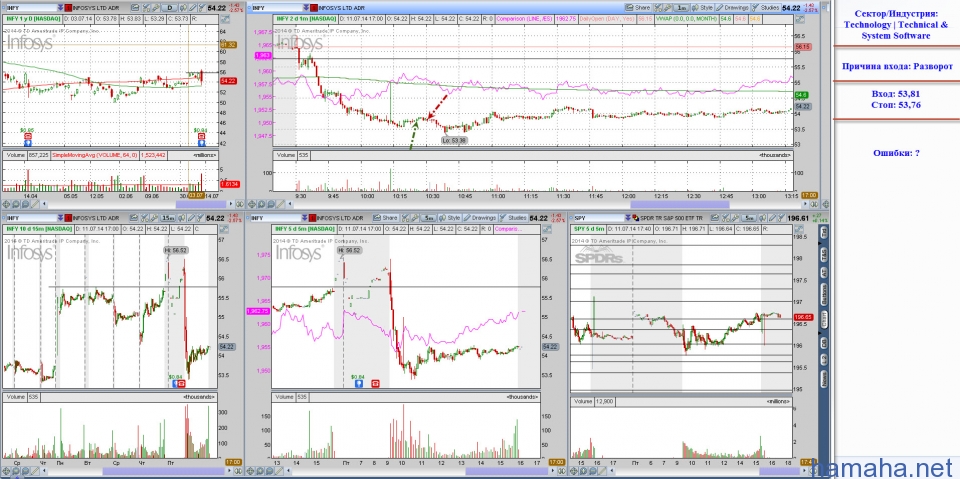Click the SPY symbol input field

(x=599, y=217)
